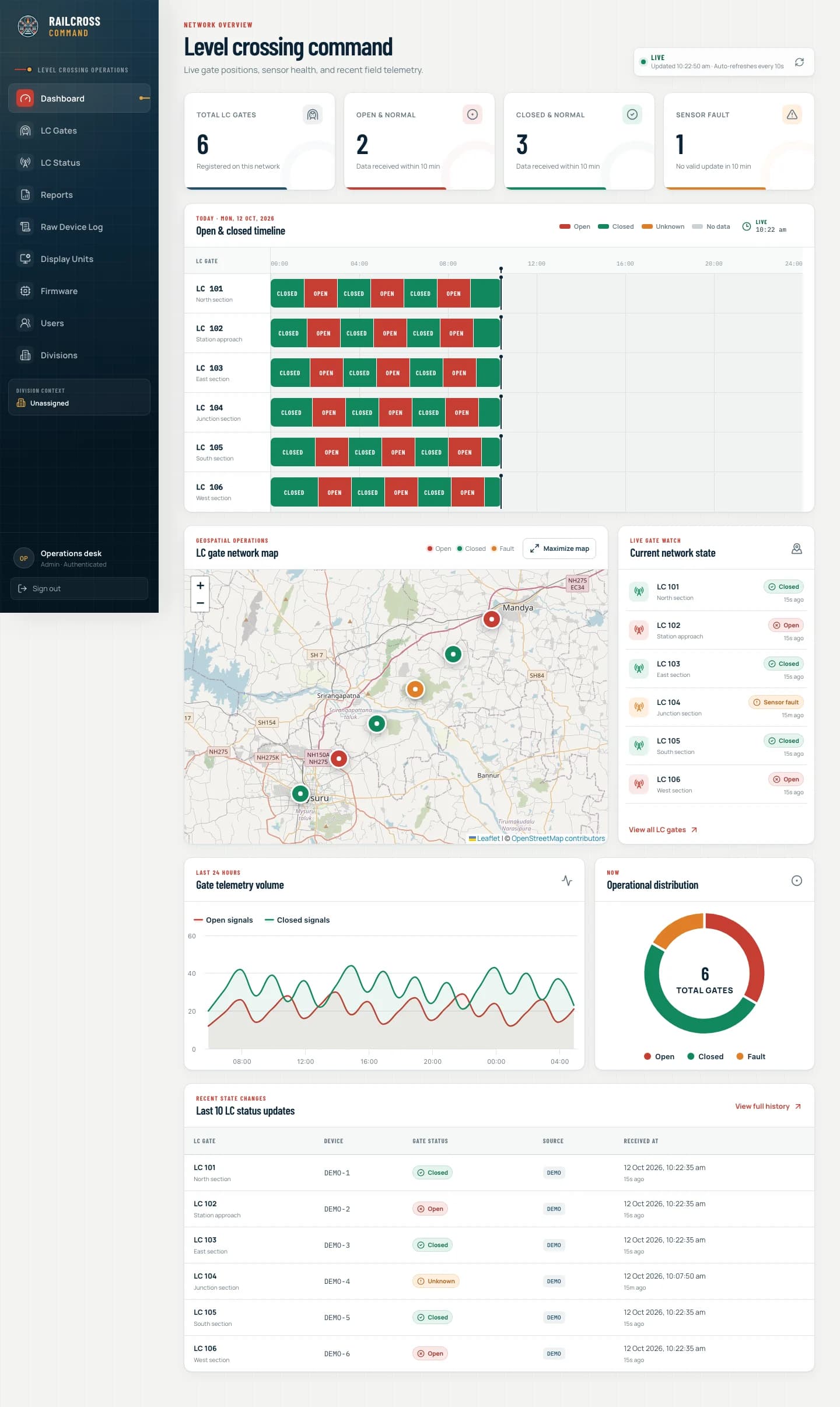Zoom out on the network map
This screenshot has width=840, height=1407.
click(200, 603)
